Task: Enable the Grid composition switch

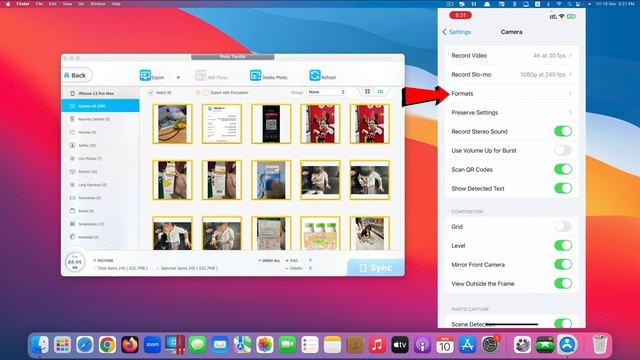Action: click(563, 227)
